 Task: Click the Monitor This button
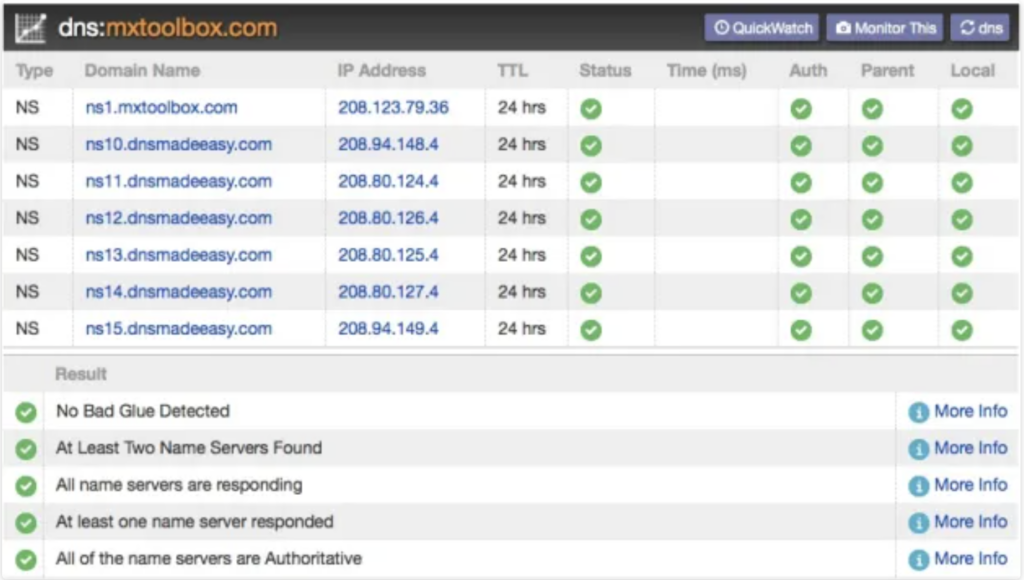885,28
